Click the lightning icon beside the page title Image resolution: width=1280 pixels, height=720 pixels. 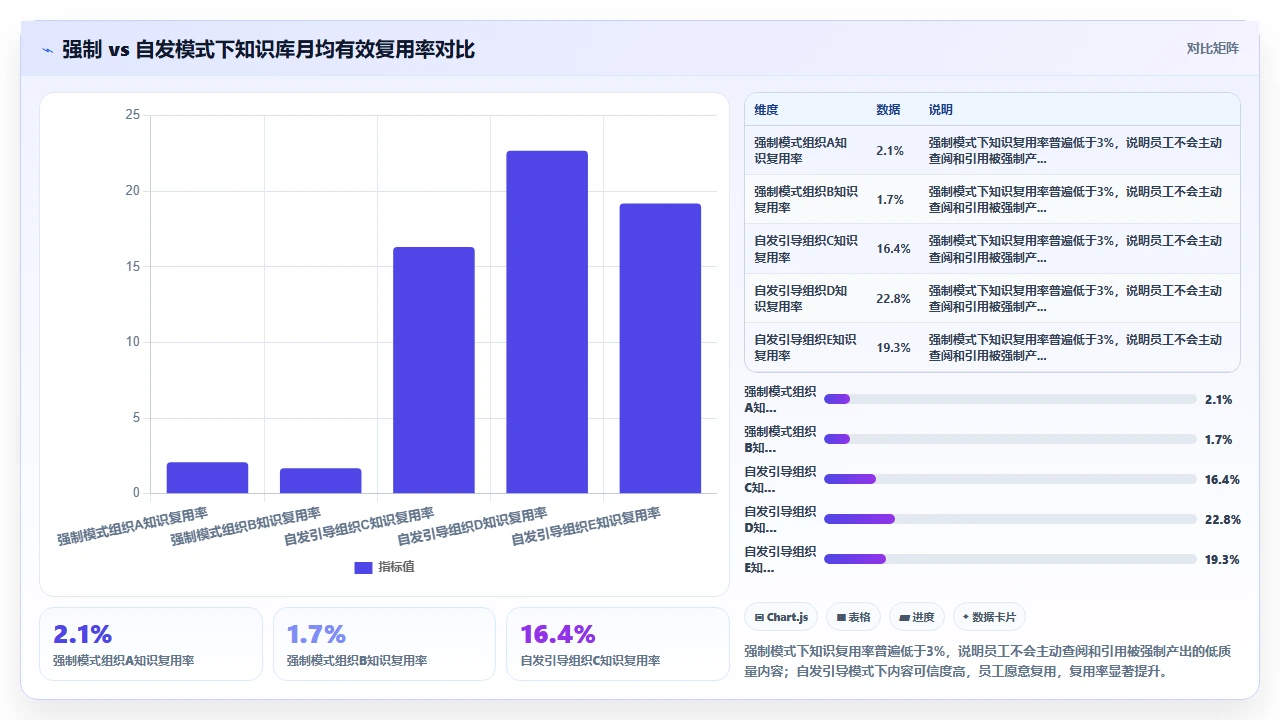(48, 50)
